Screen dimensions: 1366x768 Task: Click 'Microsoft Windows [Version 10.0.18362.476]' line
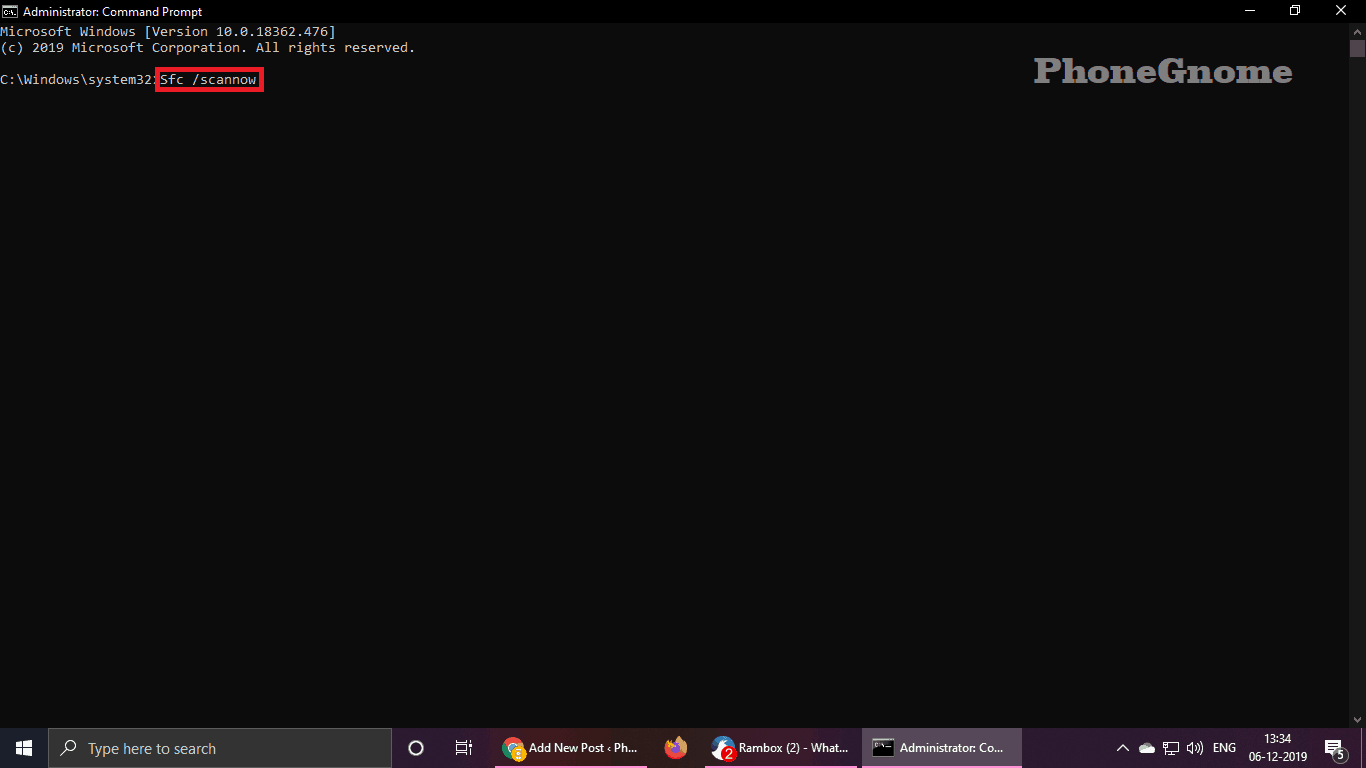[x=168, y=32]
